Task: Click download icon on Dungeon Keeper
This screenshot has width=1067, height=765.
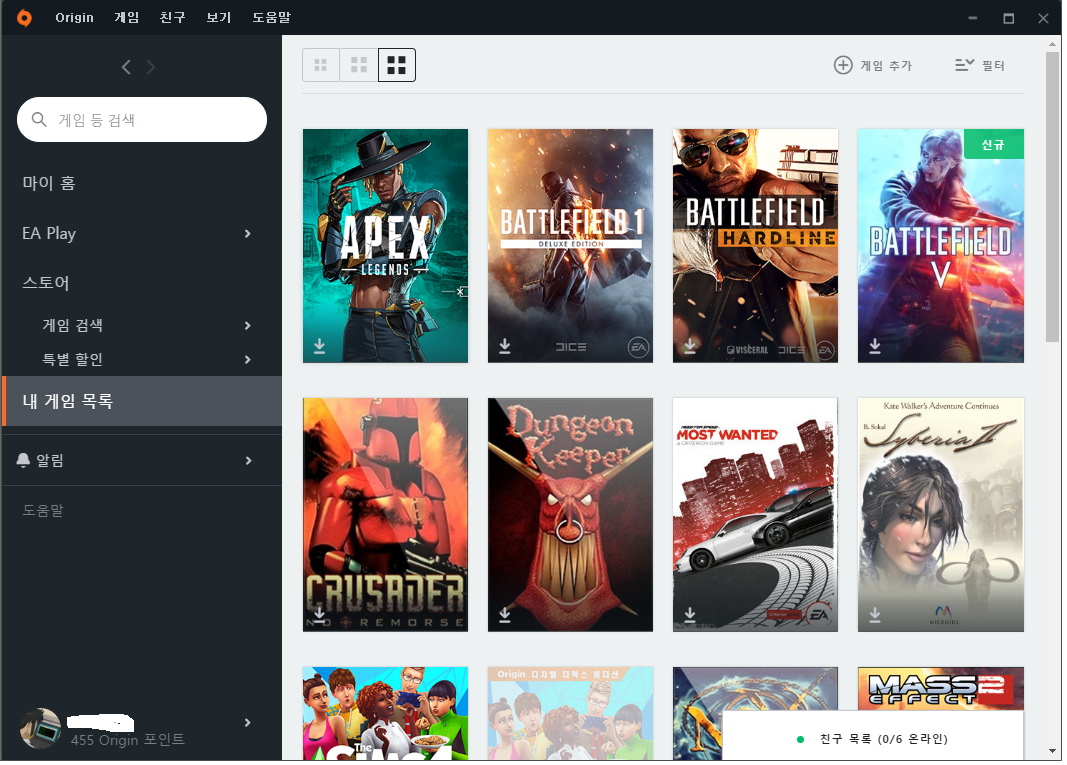Action: (504, 615)
